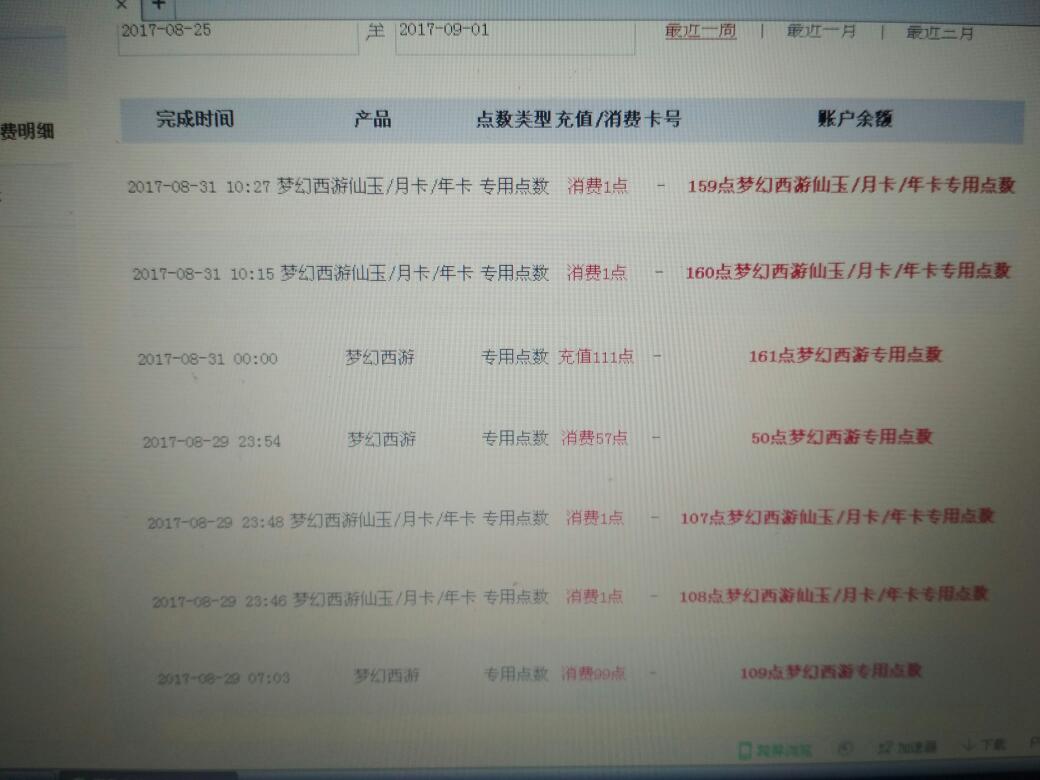Viewport: 1040px width, 780px height.
Task: Filter records by 最近一月
Action: click(821, 31)
